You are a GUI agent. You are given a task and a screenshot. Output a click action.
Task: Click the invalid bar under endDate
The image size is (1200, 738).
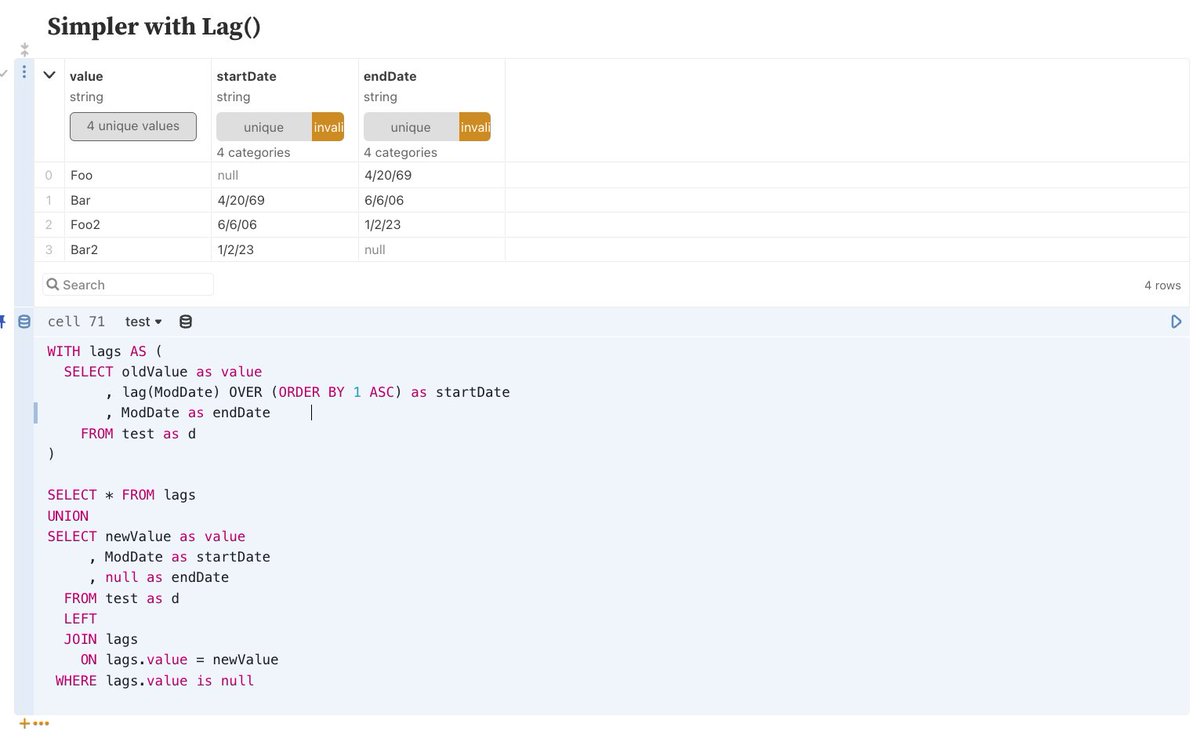[475, 127]
